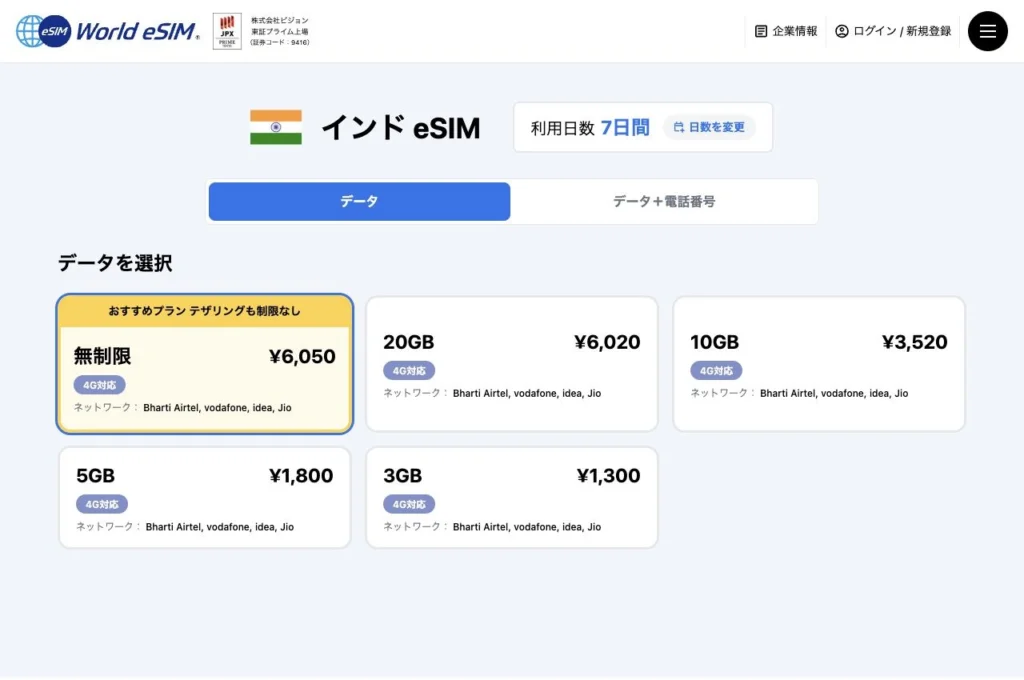
Task: Click the おすすめプラン テザリングも制限なし banner
Action: tap(204, 311)
